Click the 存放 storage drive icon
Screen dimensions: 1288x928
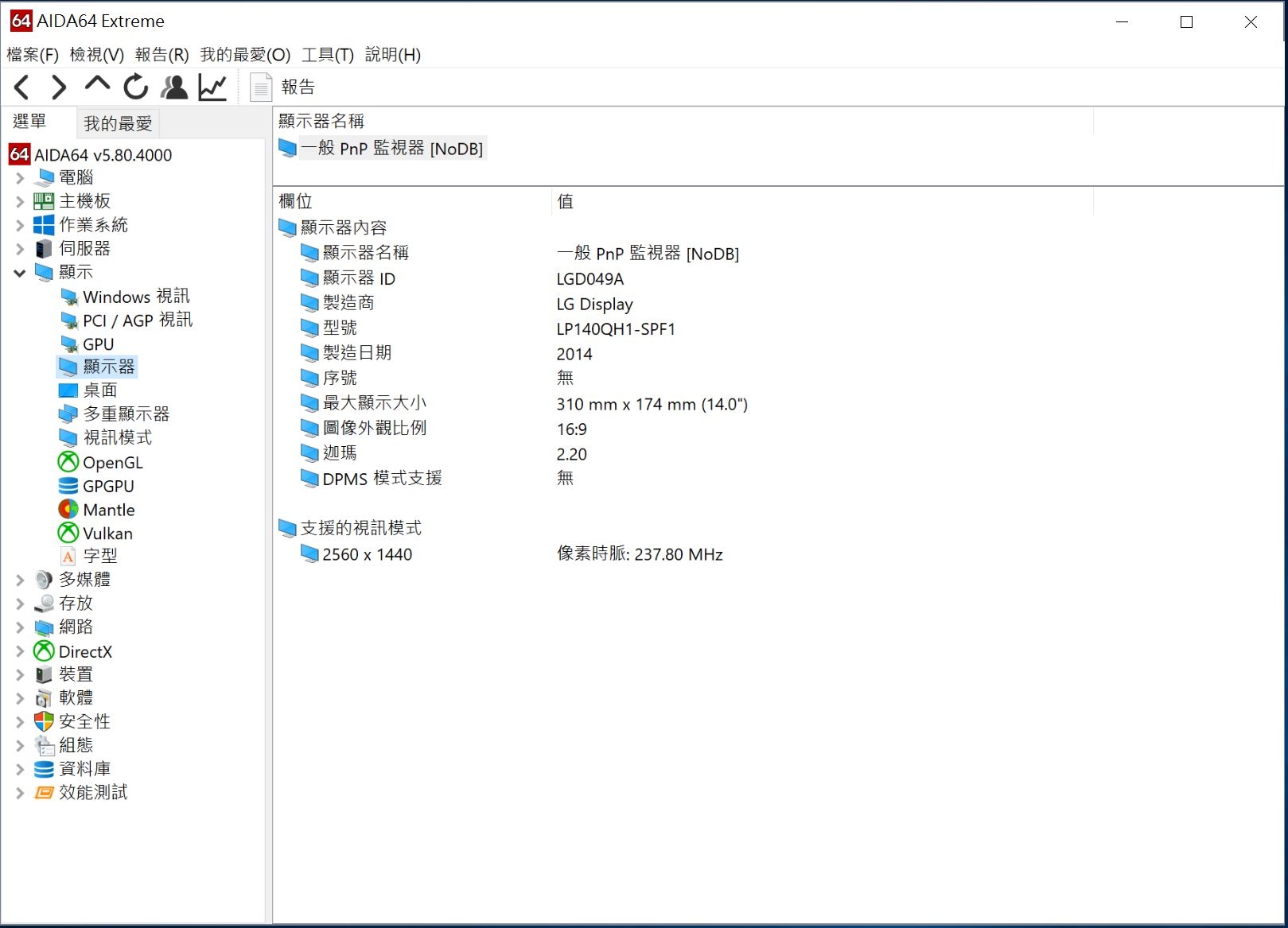tap(45, 604)
